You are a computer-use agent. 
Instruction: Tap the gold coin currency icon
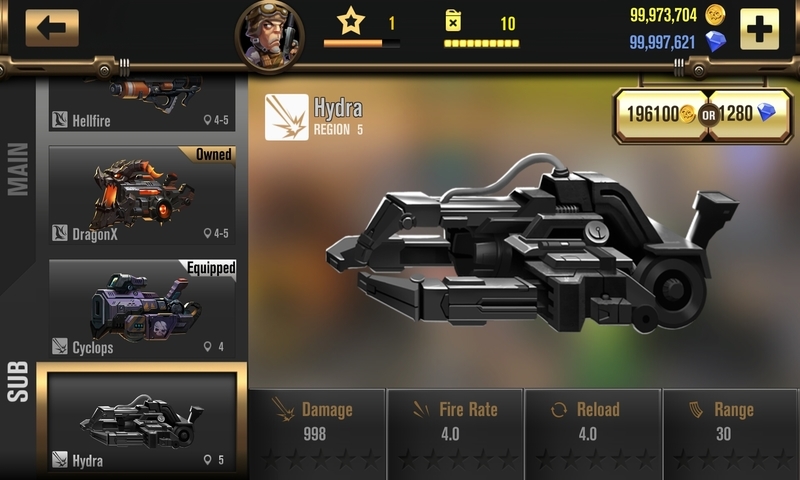click(715, 15)
